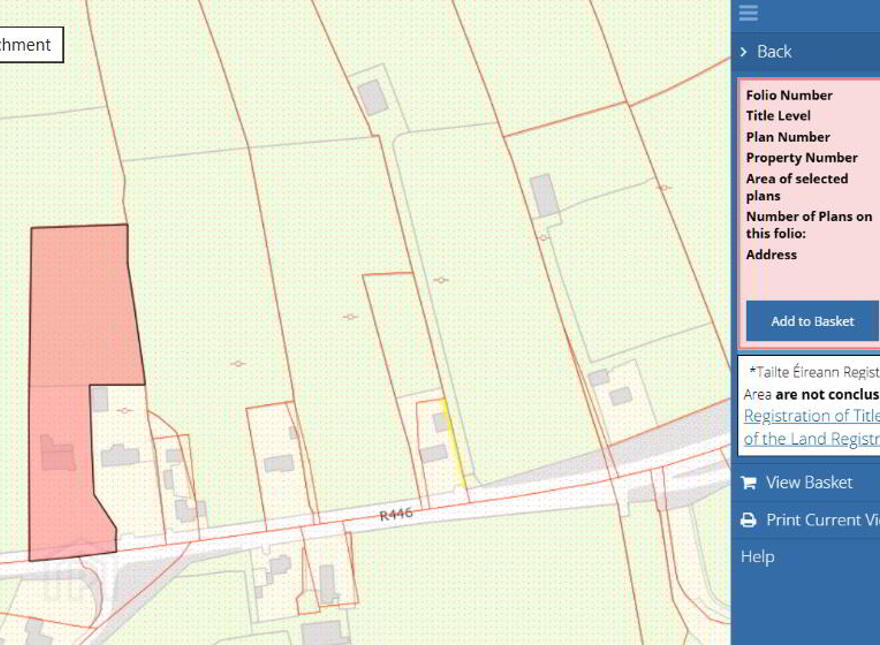The height and width of the screenshot is (645, 880).
Task: Click the Plan Number label
Action: pyautogui.click(x=787, y=137)
